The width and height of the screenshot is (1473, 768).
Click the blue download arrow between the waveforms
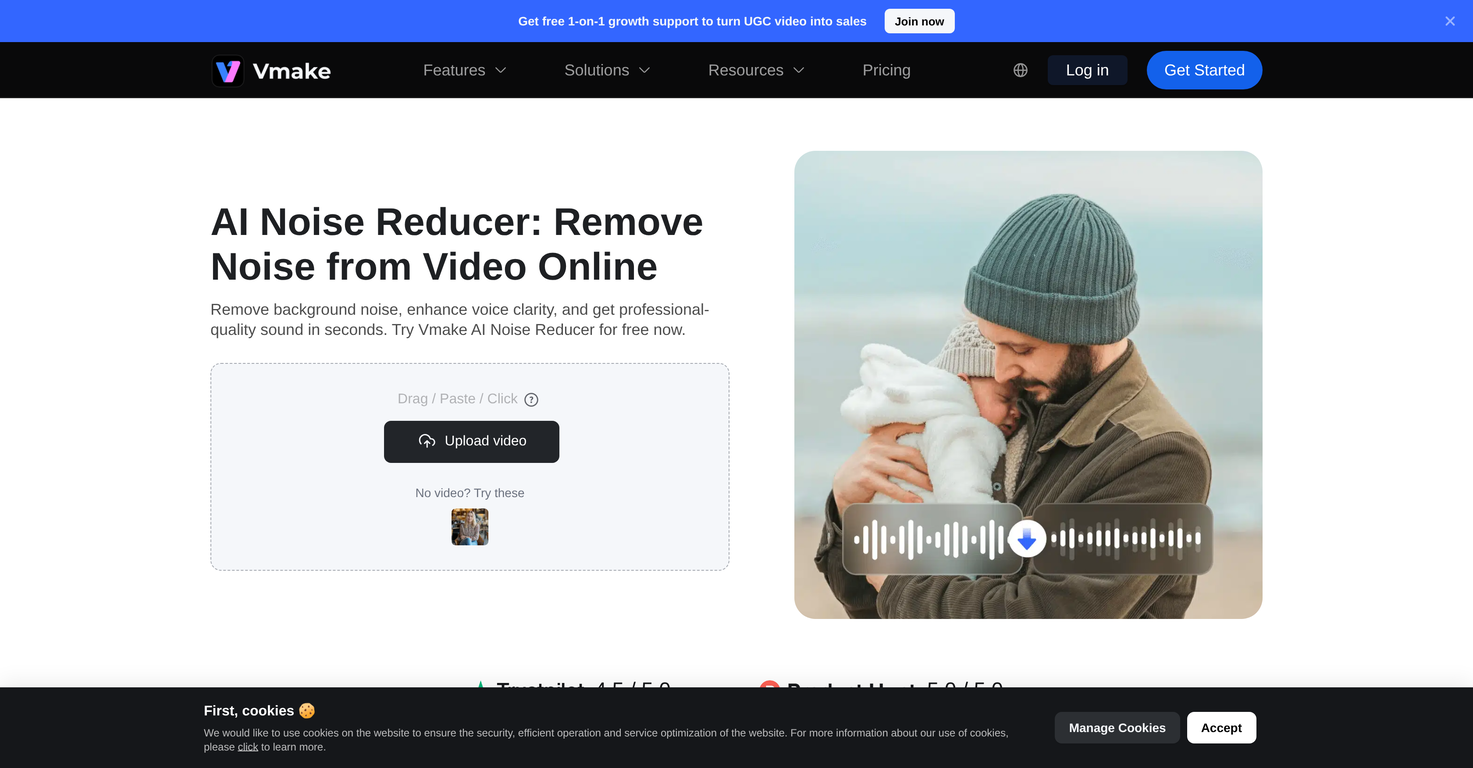[1026, 538]
